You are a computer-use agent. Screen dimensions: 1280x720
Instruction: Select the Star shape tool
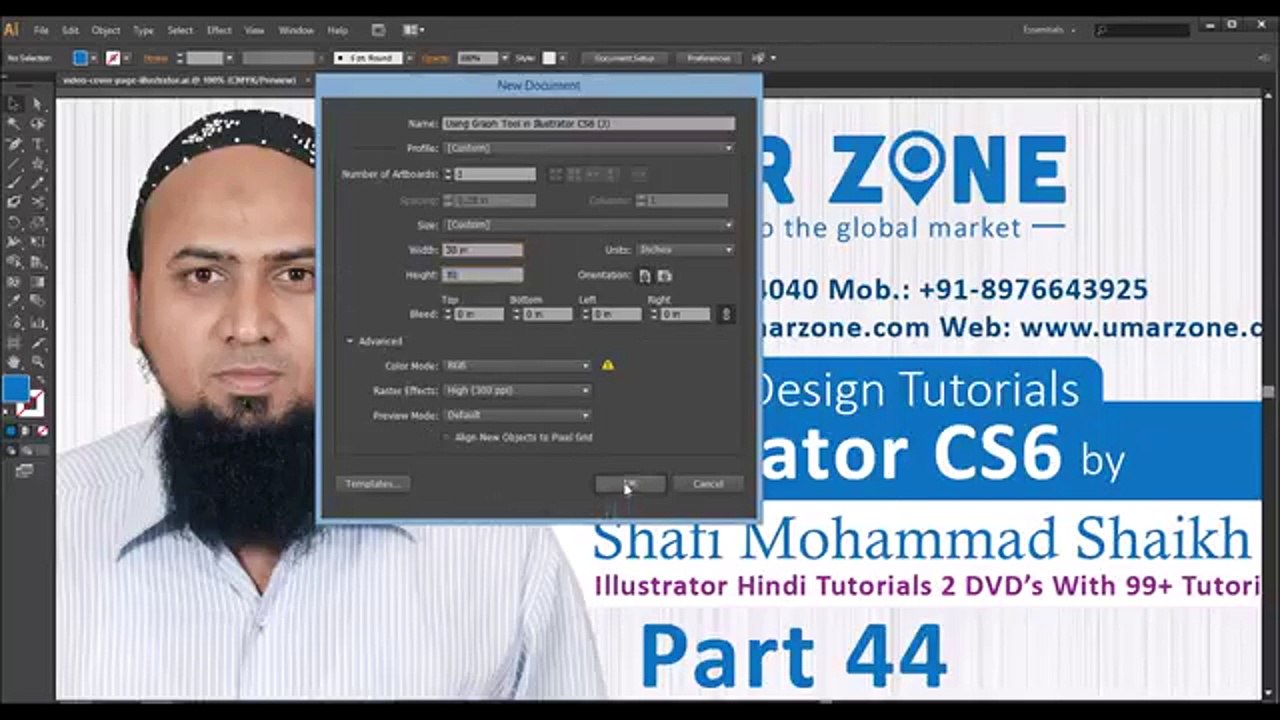tap(38, 163)
